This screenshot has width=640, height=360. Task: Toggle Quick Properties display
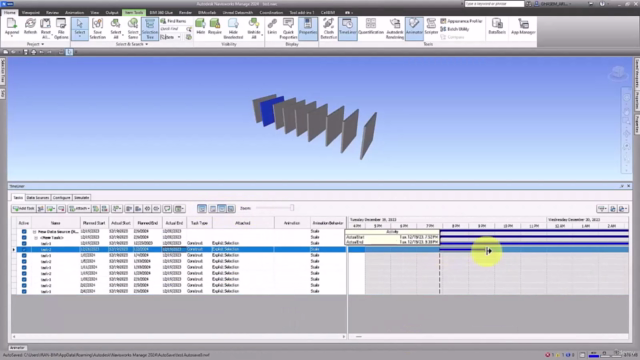[x=288, y=28]
